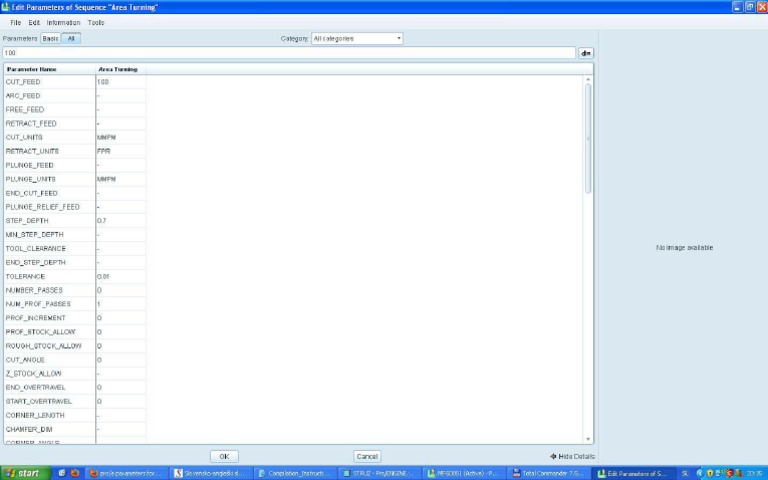Click the Edit Parameters taskbar button
Image resolution: width=768 pixels, height=480 pixels.
(x=633, y=473)
